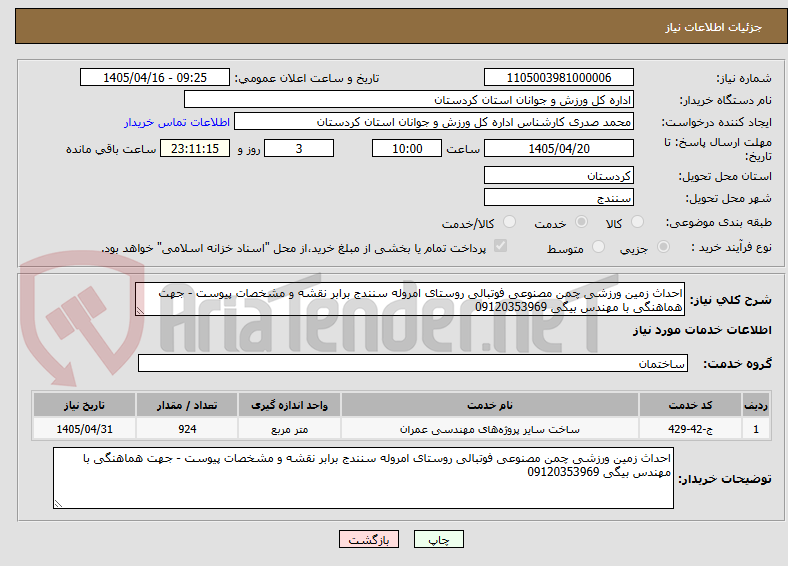Click the چاپ (print) button
Screen dimensions: 788x566
click(x=438, y=539)
